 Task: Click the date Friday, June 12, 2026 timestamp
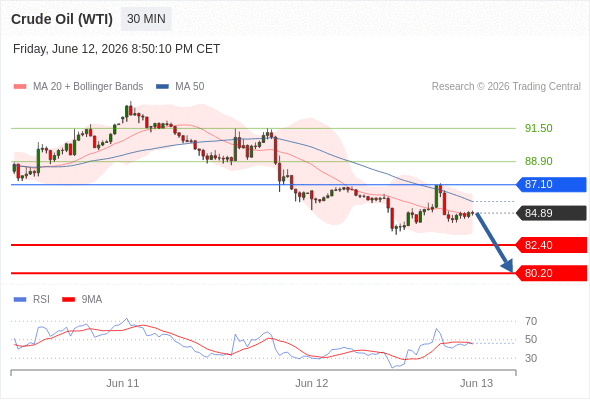pos(116,49)
